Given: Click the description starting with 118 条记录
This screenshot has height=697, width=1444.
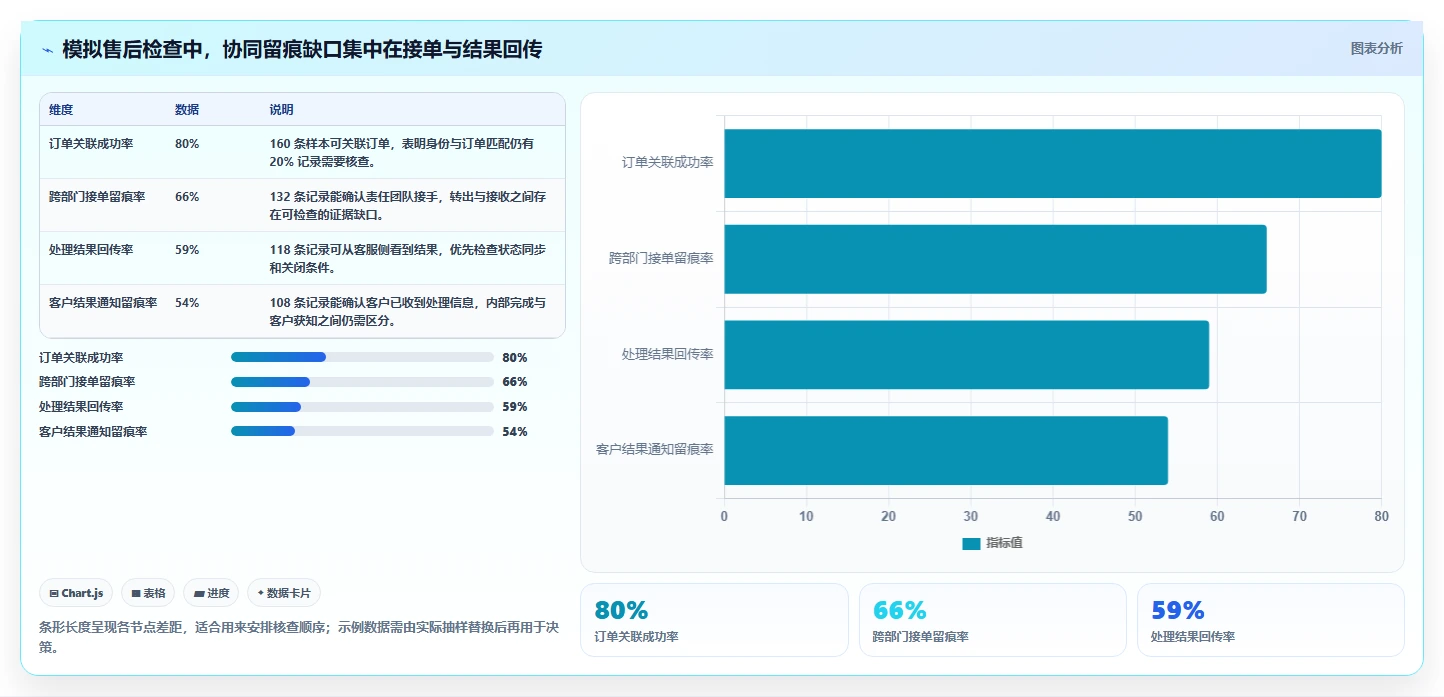Looking at the screenshot, I should (x=408, y=259).
